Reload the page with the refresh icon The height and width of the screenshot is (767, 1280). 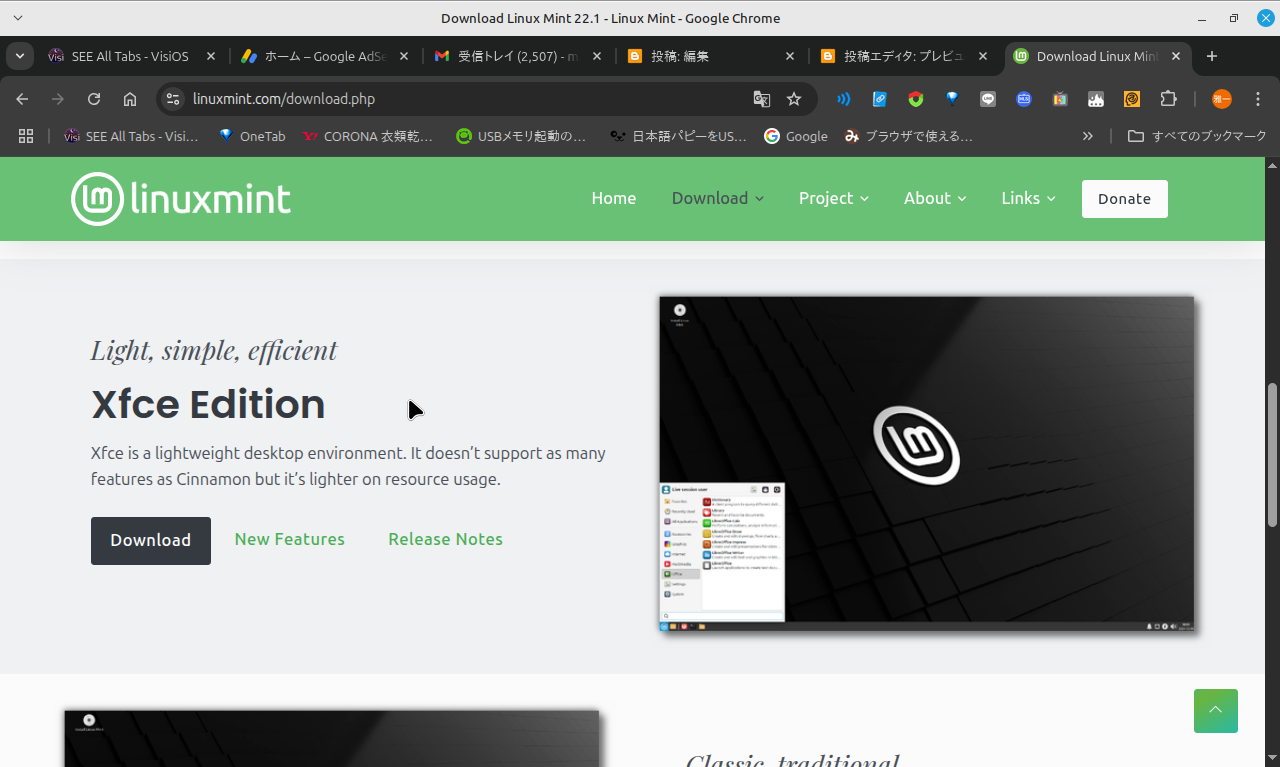click(x=94, y=99)
